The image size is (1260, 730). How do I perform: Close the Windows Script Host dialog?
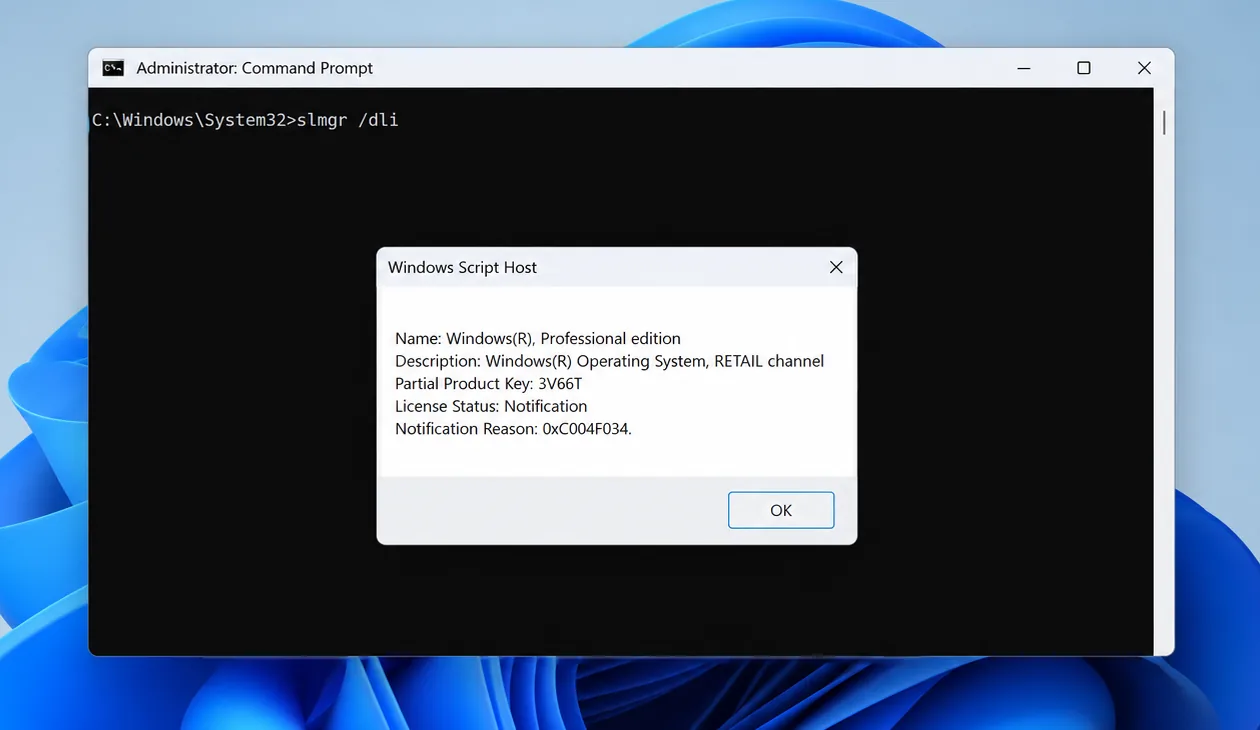(x=836, y=267)
